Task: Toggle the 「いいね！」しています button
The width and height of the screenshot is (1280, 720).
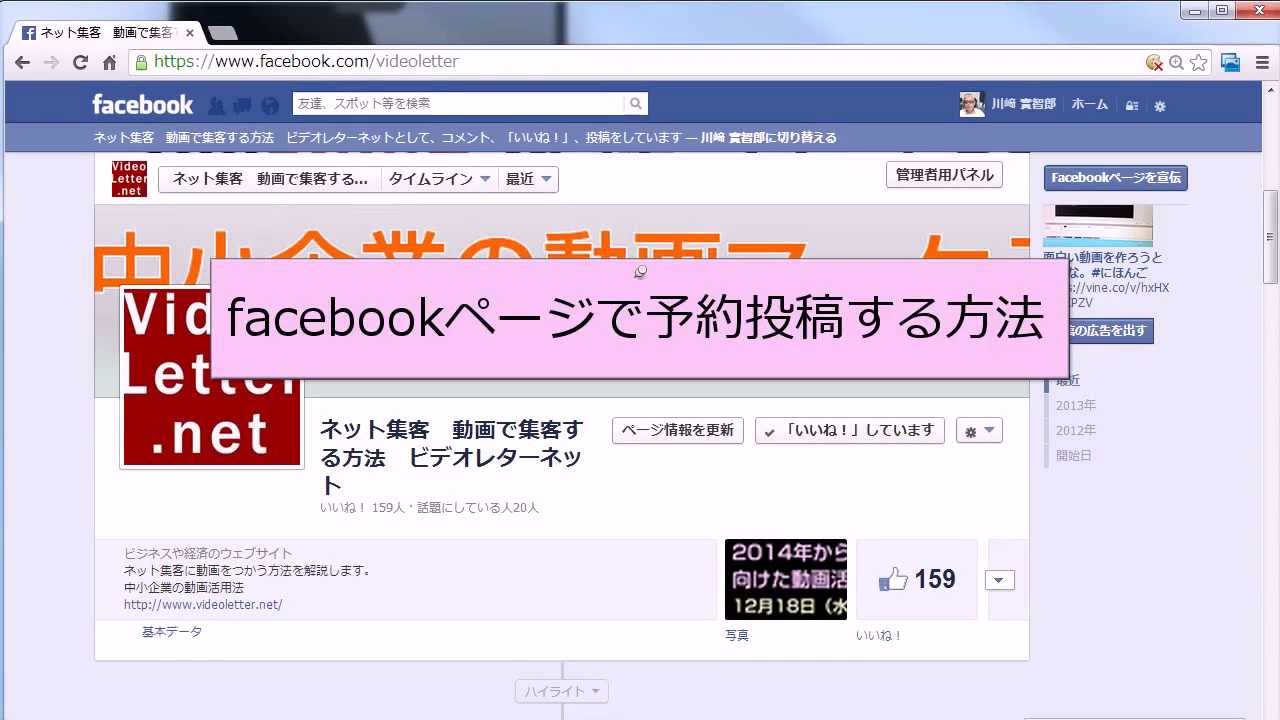Action: coord(850,431)
